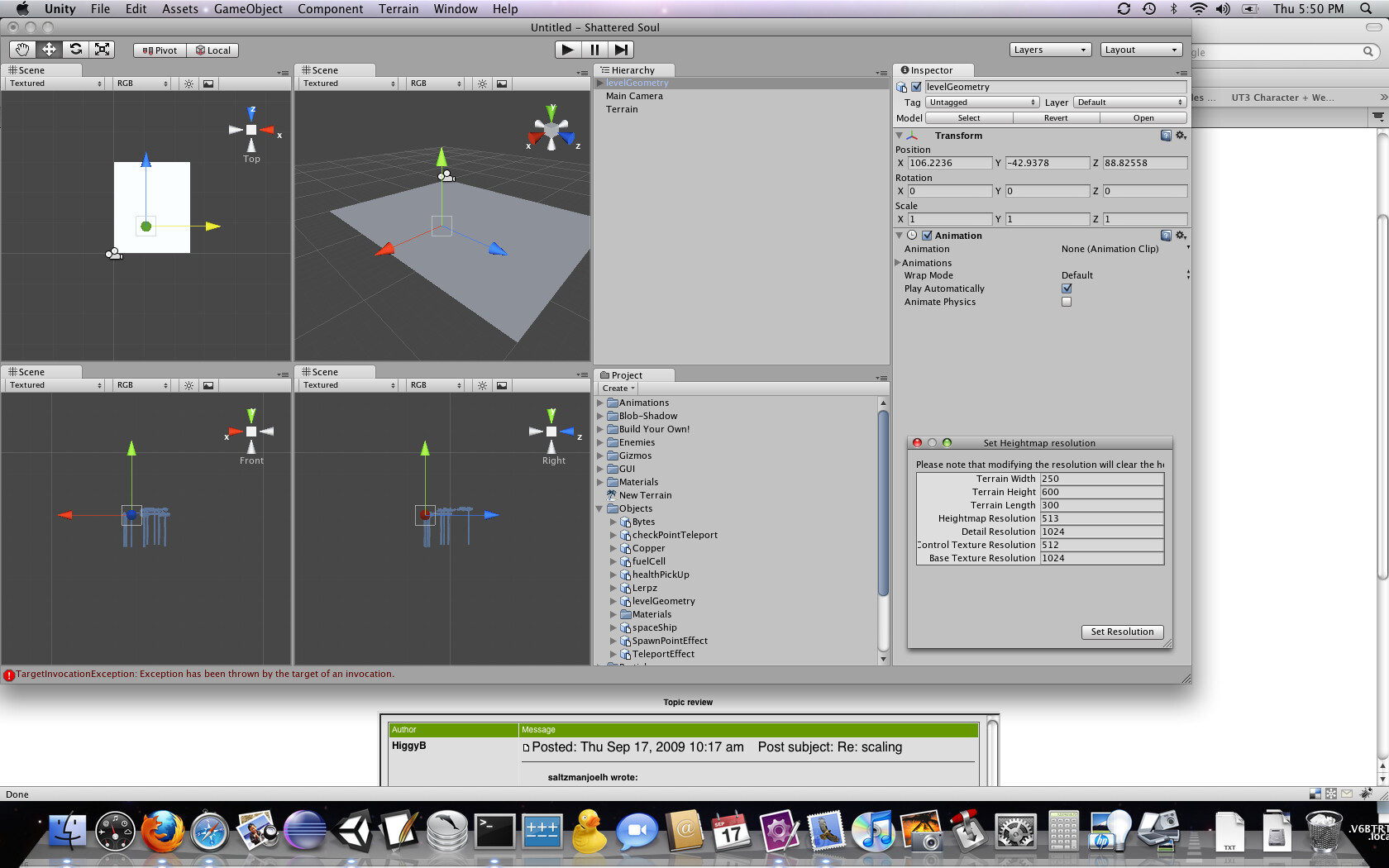Toggle Pivot handle position mode
Viewport: 1389px width, 868px height.
pos(160,50)
